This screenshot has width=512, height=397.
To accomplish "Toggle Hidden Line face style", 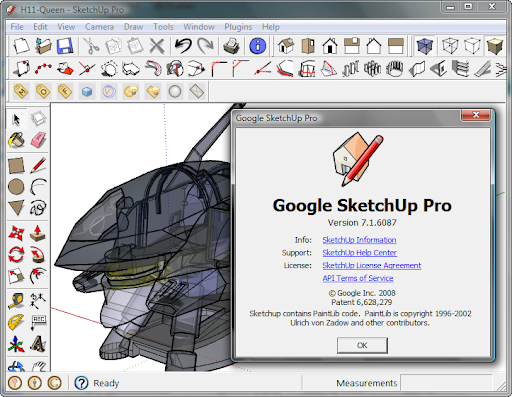I will tap(472, 46).
